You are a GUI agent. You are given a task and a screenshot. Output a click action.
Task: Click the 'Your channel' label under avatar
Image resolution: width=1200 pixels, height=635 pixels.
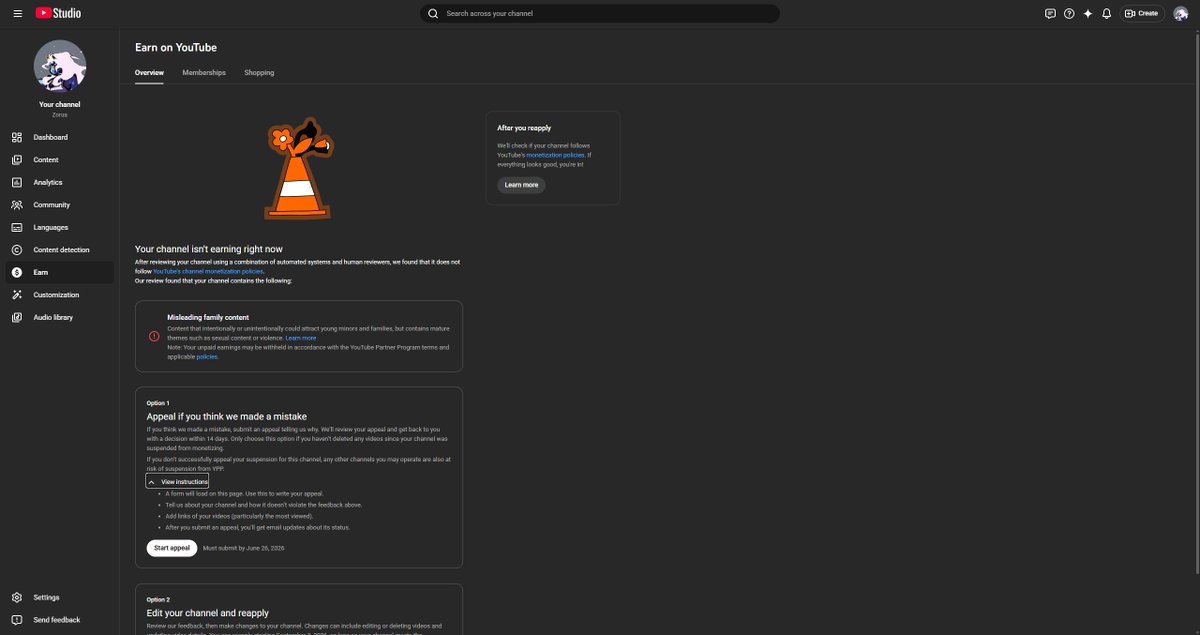[60, 104]
